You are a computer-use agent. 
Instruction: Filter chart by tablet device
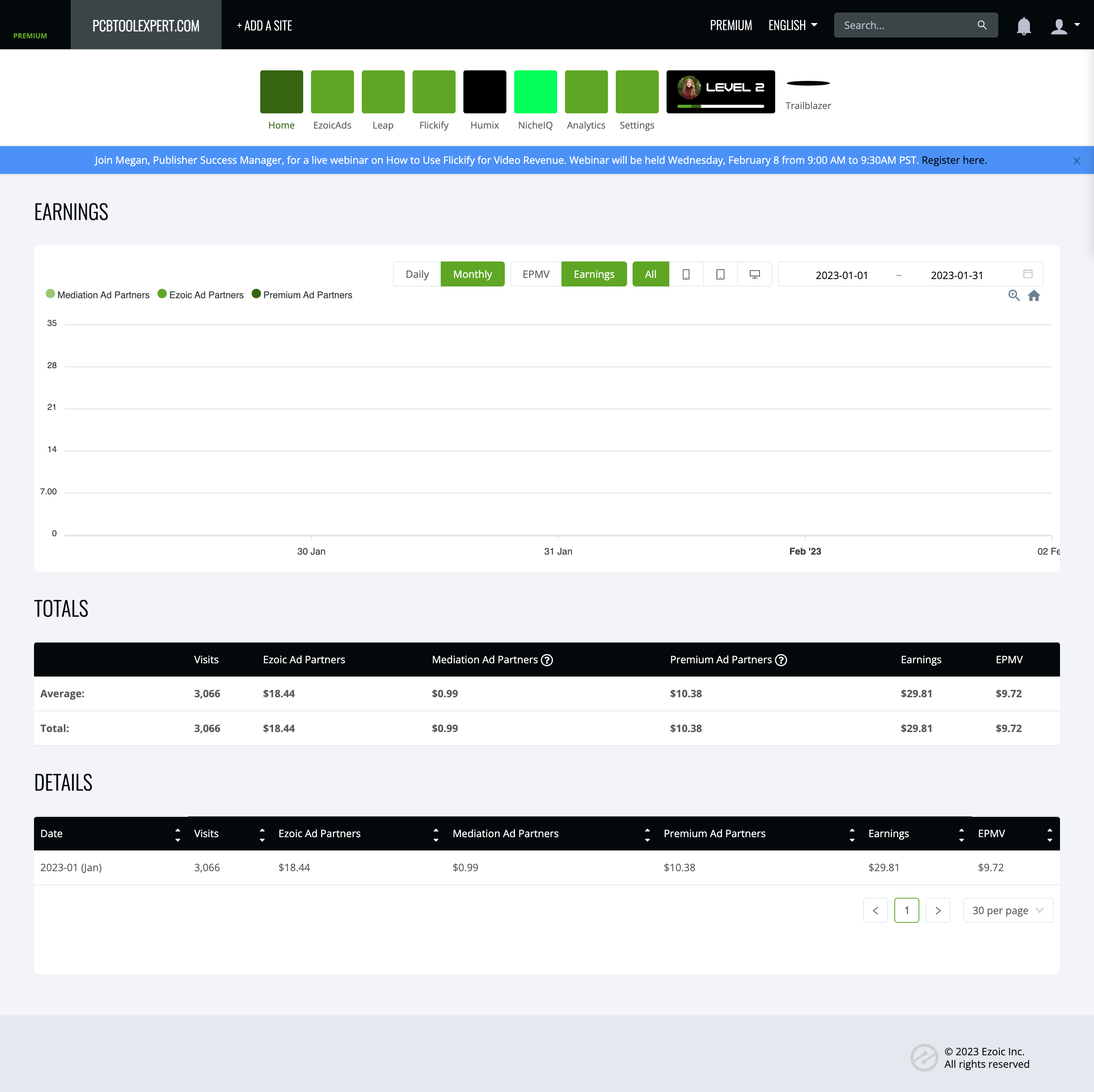point(720,274)
